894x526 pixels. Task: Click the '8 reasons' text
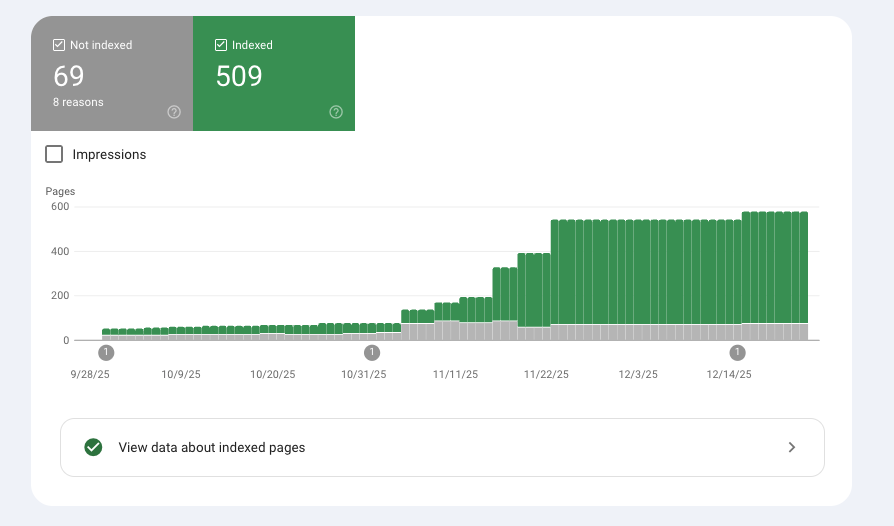coord(78,102)
